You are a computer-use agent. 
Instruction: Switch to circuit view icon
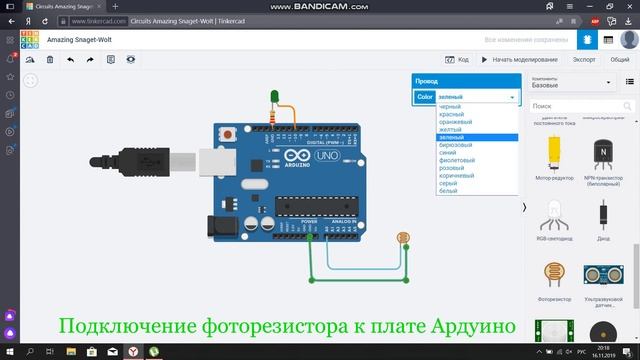tap(587, 40)
